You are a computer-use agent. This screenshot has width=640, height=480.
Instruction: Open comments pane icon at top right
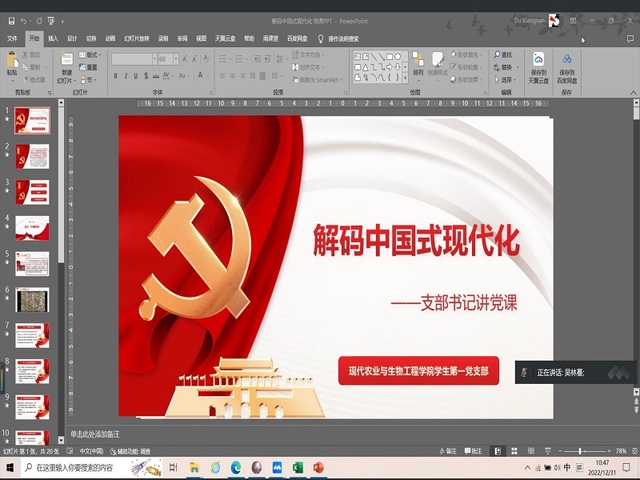click(630, 39)
